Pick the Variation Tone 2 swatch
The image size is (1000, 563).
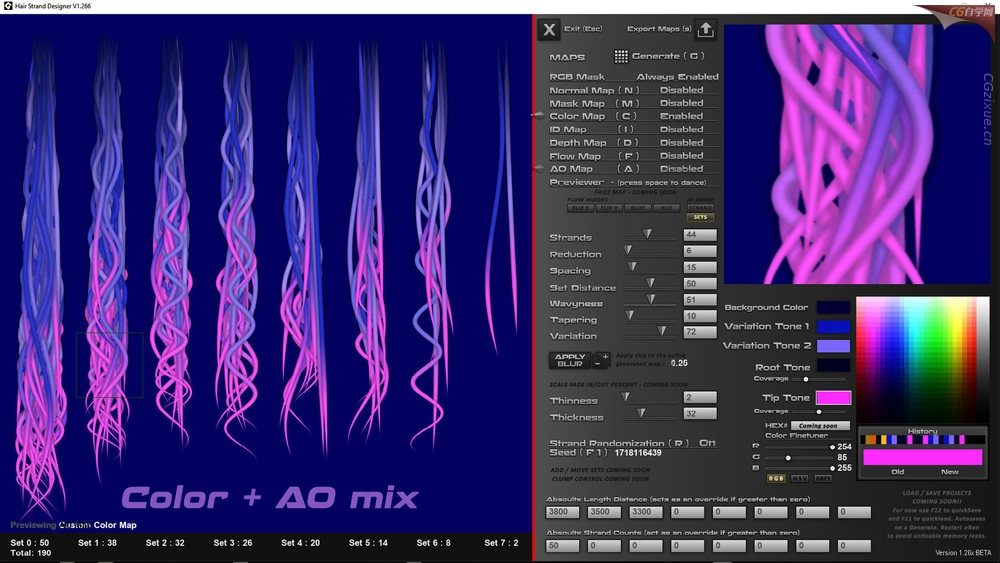tap(833, 346)
